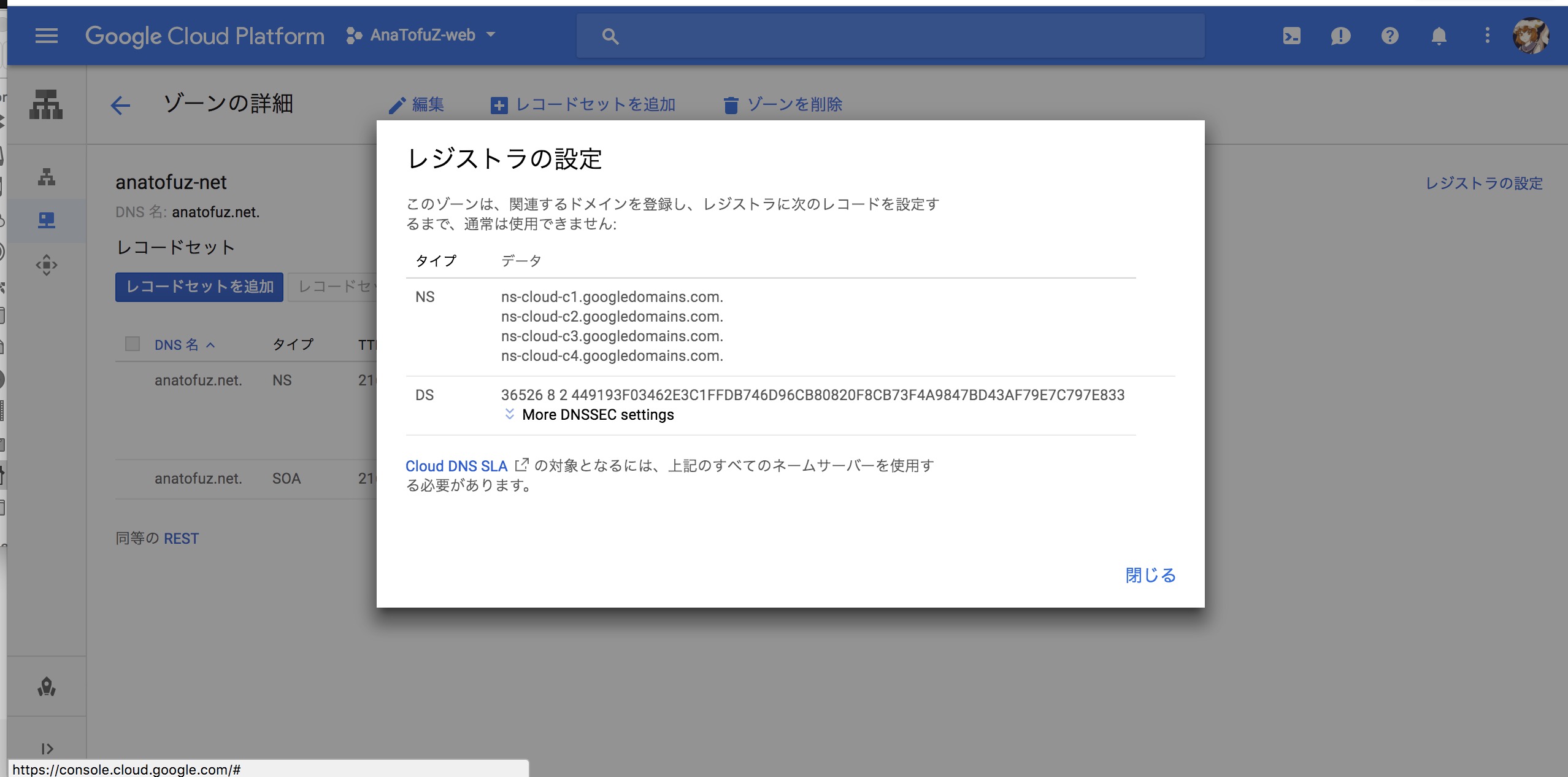The height and width of the screenshot is (777, 1568).
Task: Click the send feedback icon
Action: [1340, 36]
